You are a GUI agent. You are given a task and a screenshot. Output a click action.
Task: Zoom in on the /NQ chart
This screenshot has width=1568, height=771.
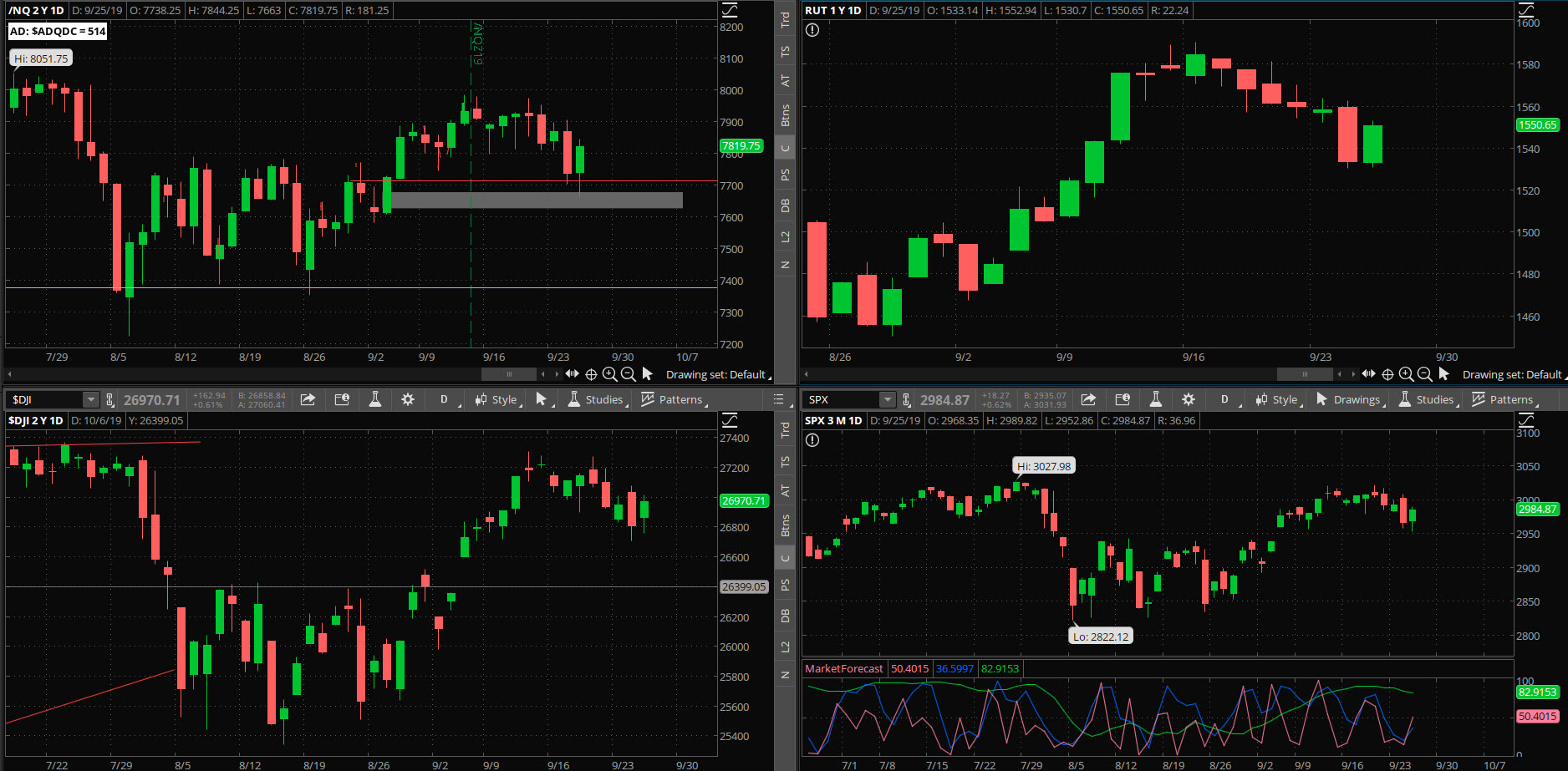609,374
